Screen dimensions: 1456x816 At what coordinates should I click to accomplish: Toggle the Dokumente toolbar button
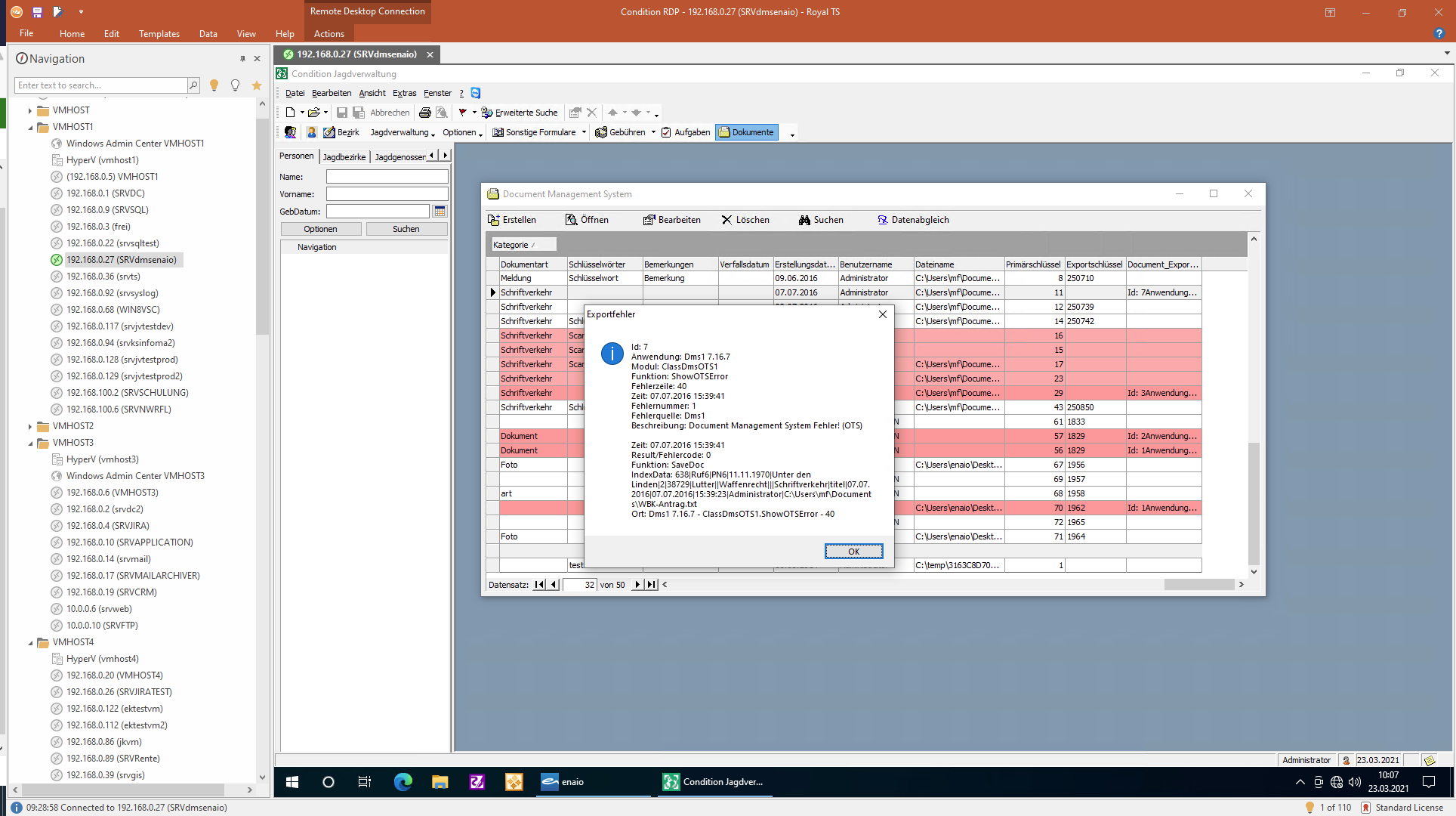click(x=746, y=132)
